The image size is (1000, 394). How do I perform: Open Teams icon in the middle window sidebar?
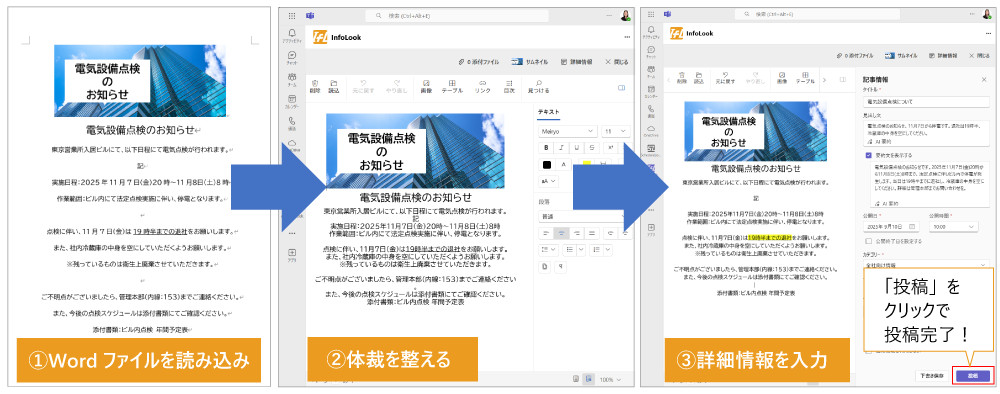(x=291, y=79)
